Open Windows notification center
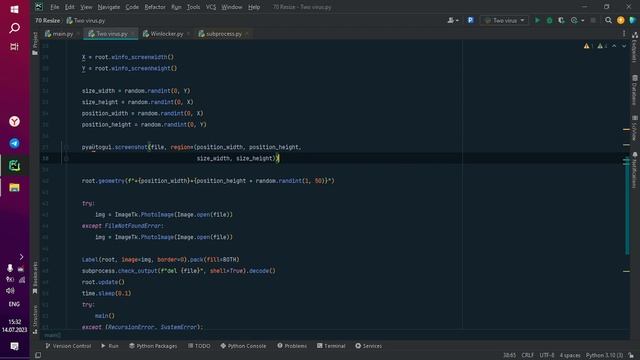The height and width of the screenshot is (360, 640). pos(14,347)
